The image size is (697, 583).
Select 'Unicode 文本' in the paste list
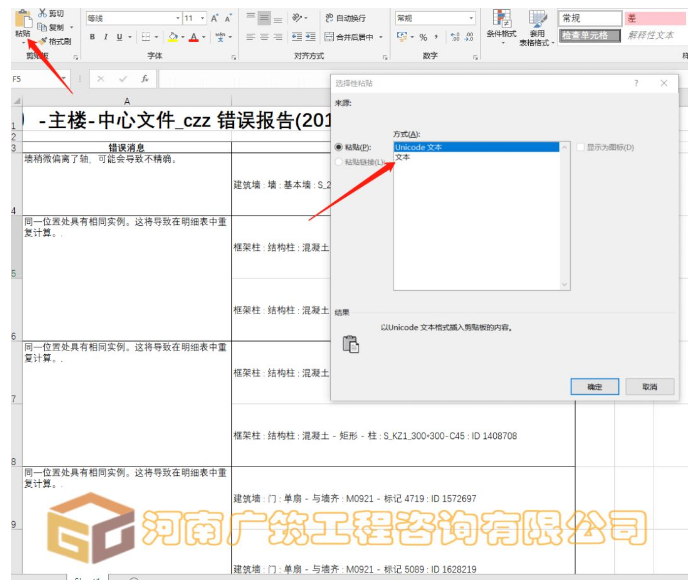(476, 147)
